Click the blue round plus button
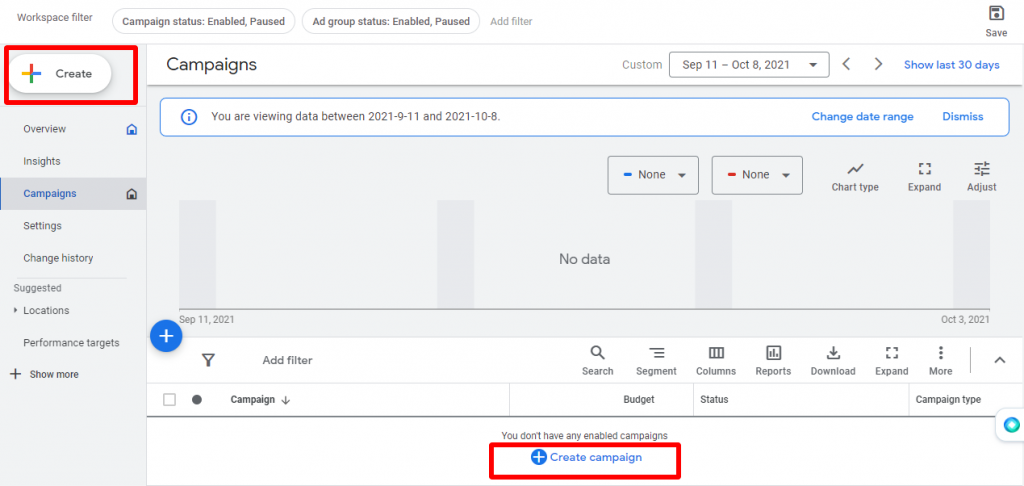 pos(166,336)
